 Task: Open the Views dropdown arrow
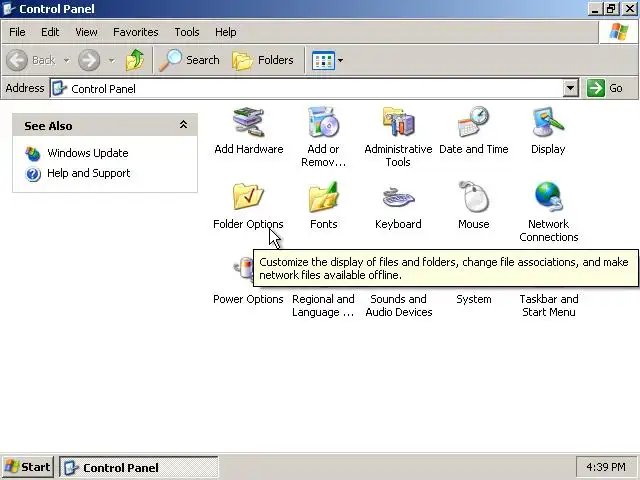click(x=340, y=60)
